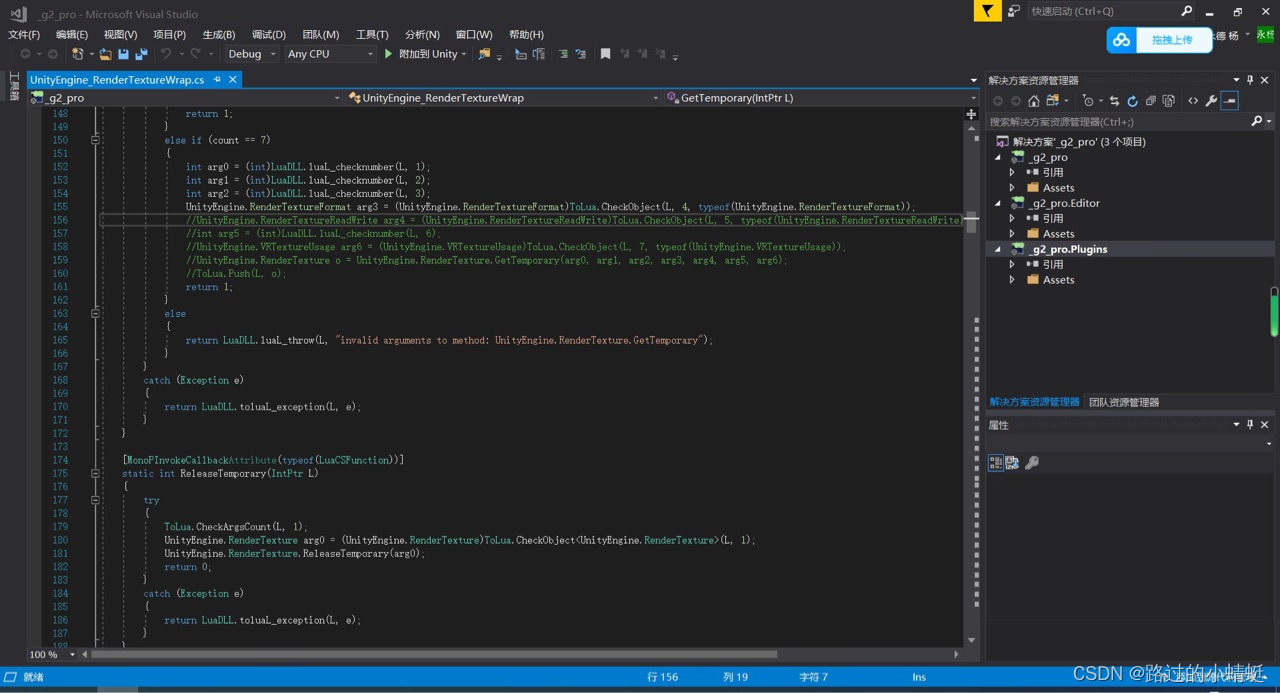The image size is (1280, 693).
Task: Refresh the Solution Explorer tree
Action: (x=1132, y=101)
